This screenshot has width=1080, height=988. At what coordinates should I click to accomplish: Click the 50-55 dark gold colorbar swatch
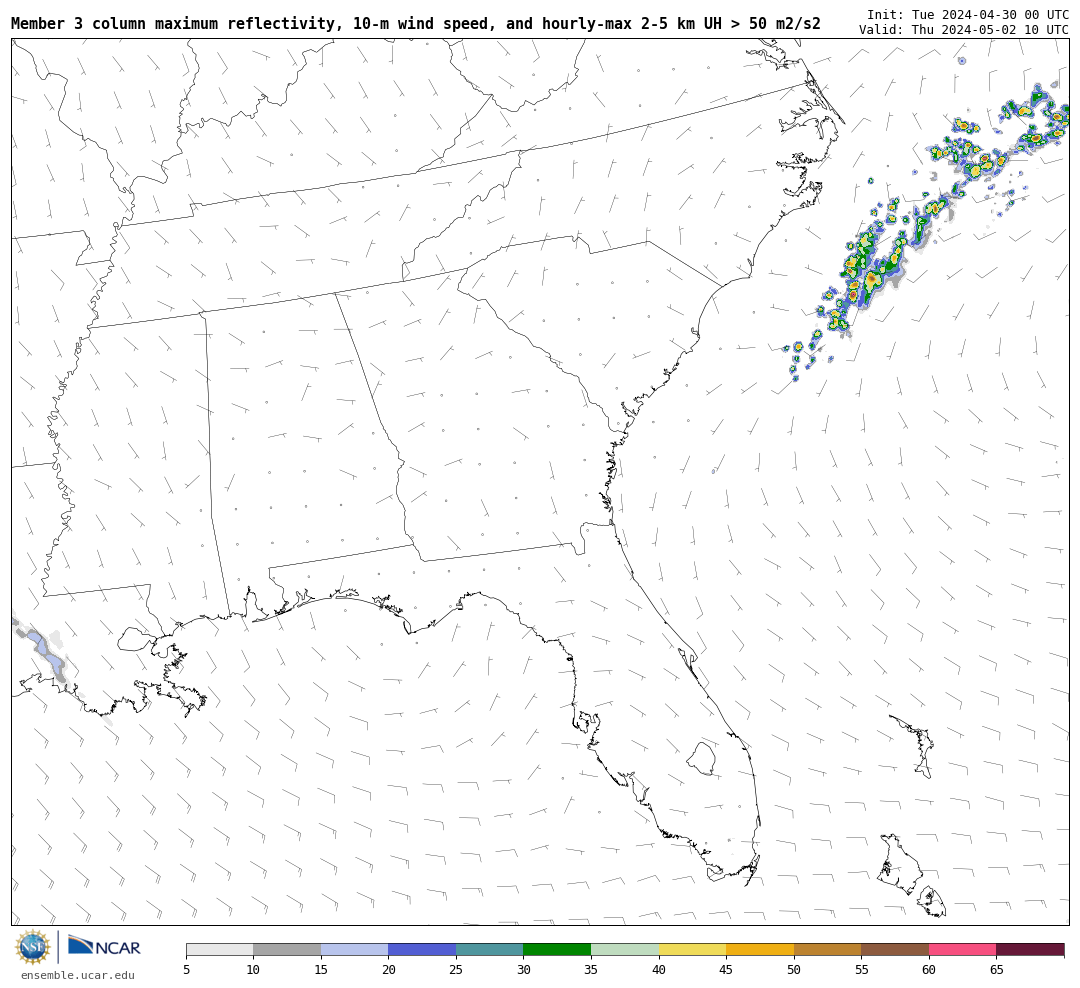pyautogui.click(x=827, y=949)
